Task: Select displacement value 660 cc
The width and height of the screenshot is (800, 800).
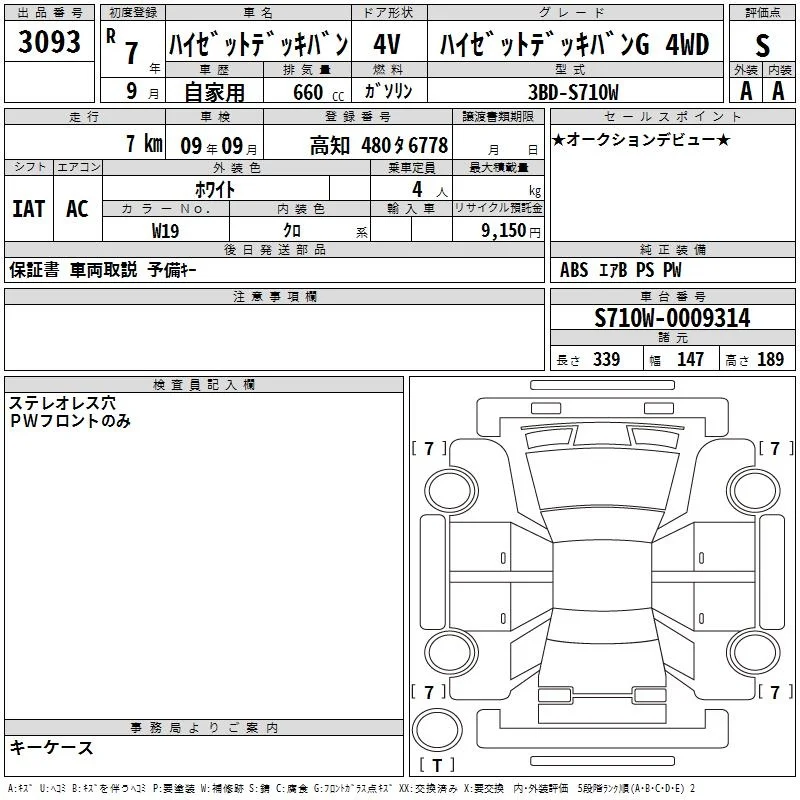Action: click(x=318, y=92)
